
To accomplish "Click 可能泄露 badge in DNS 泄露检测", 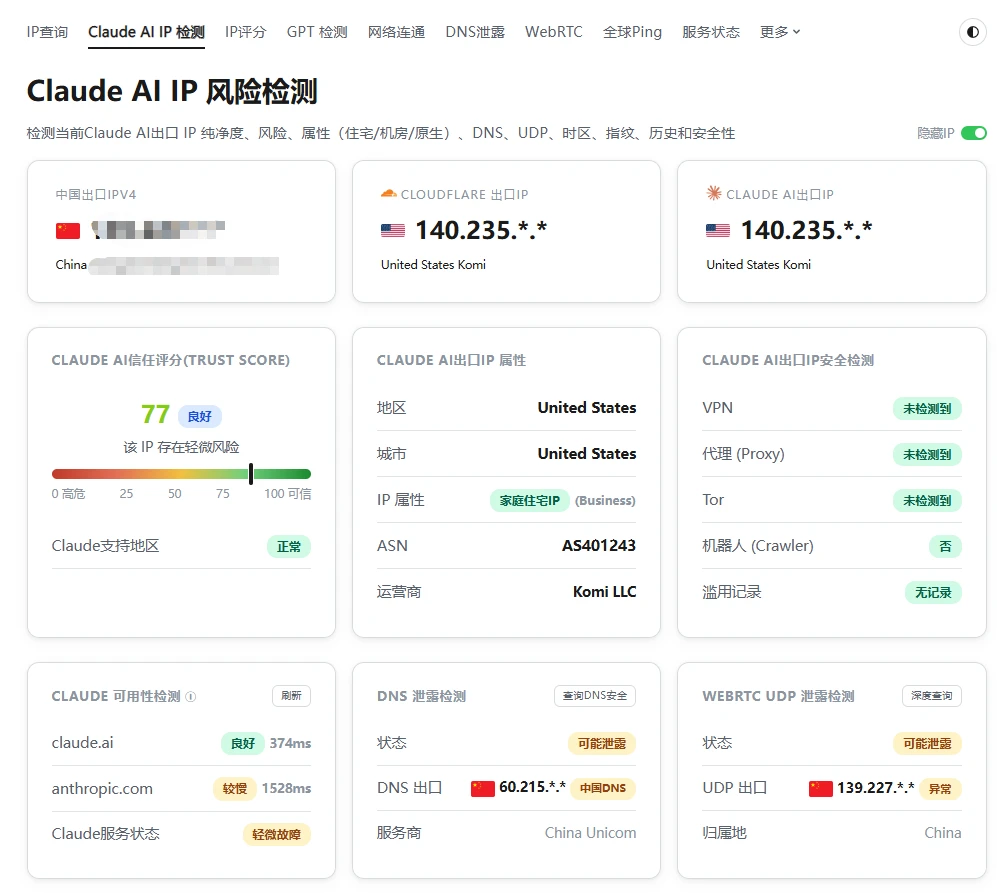I will [602, 743].
